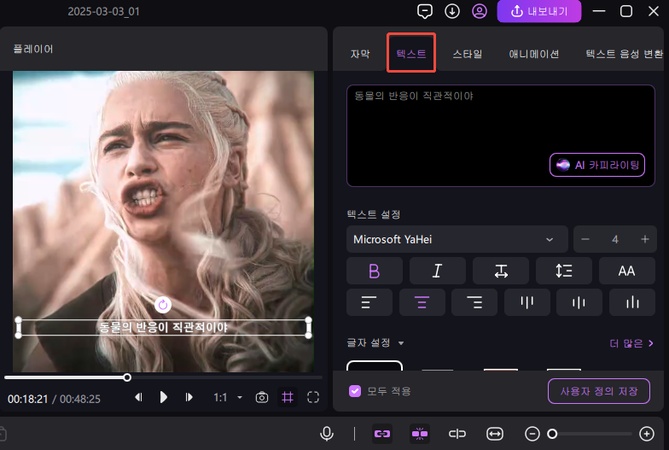Set vertical alignment to middle
669x450 pixels.
[579, 302]
